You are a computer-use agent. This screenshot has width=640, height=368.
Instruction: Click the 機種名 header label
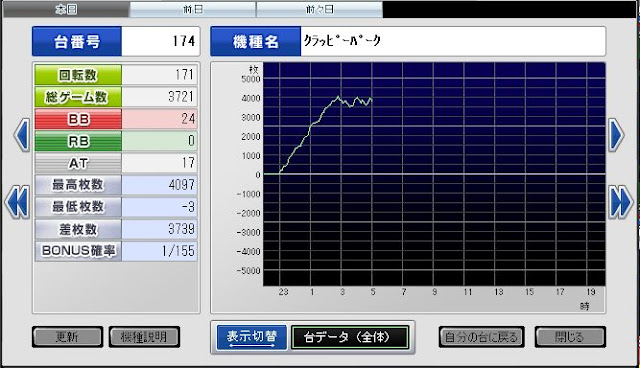click(256, 41)
